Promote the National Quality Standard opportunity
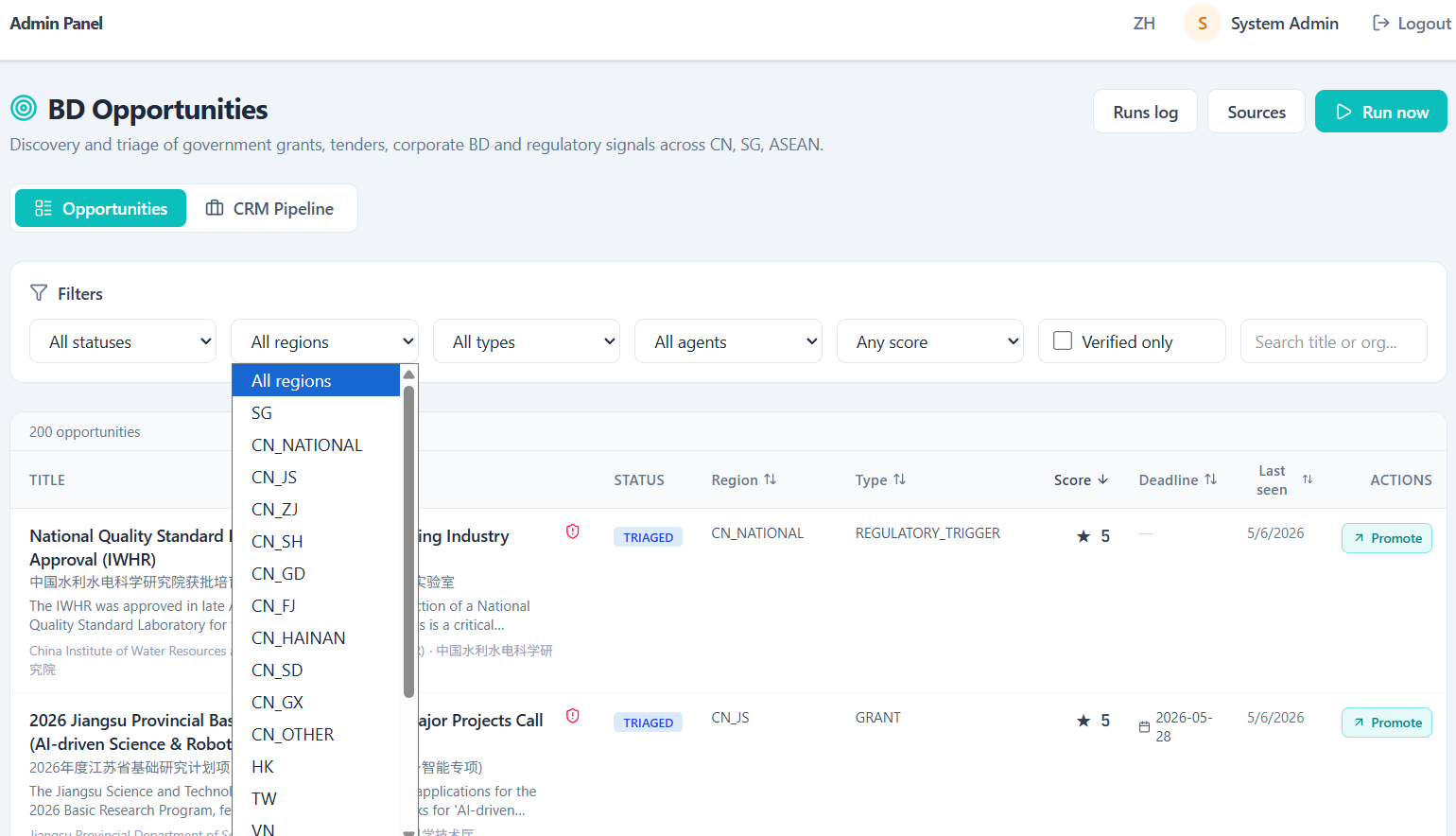The width and height of the screenshot is (1456, 836). (1387, 538)
